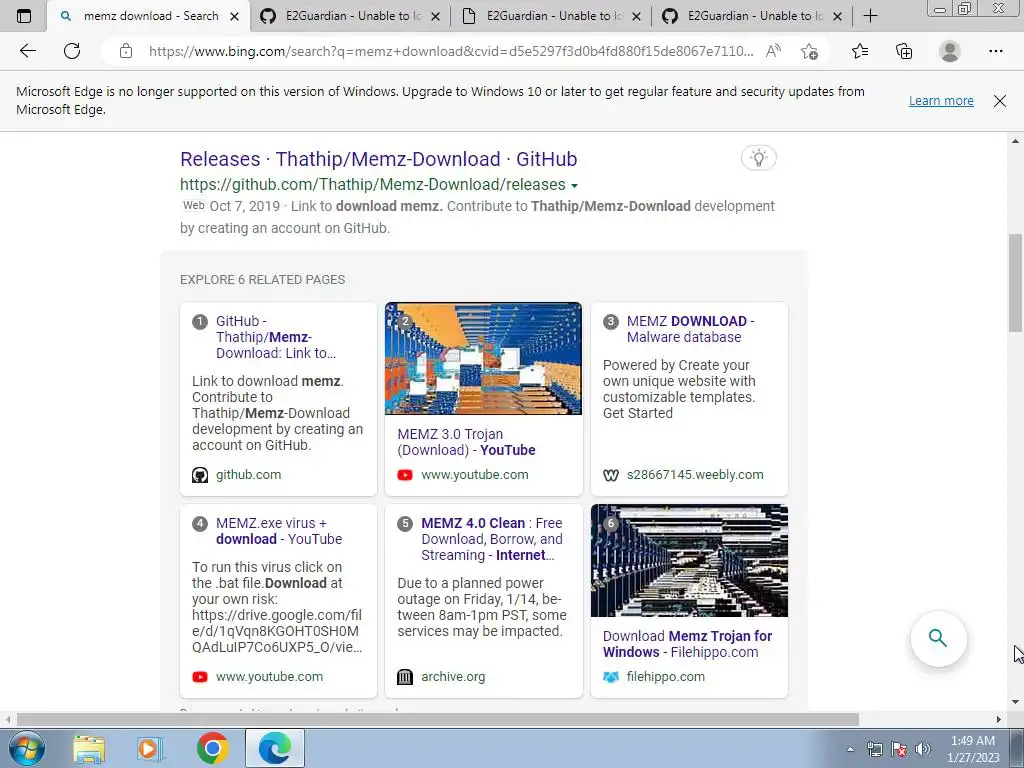Launch File Explorer from taskbar
Screen dimensions: 1024x768
click(x=89, y=749)
